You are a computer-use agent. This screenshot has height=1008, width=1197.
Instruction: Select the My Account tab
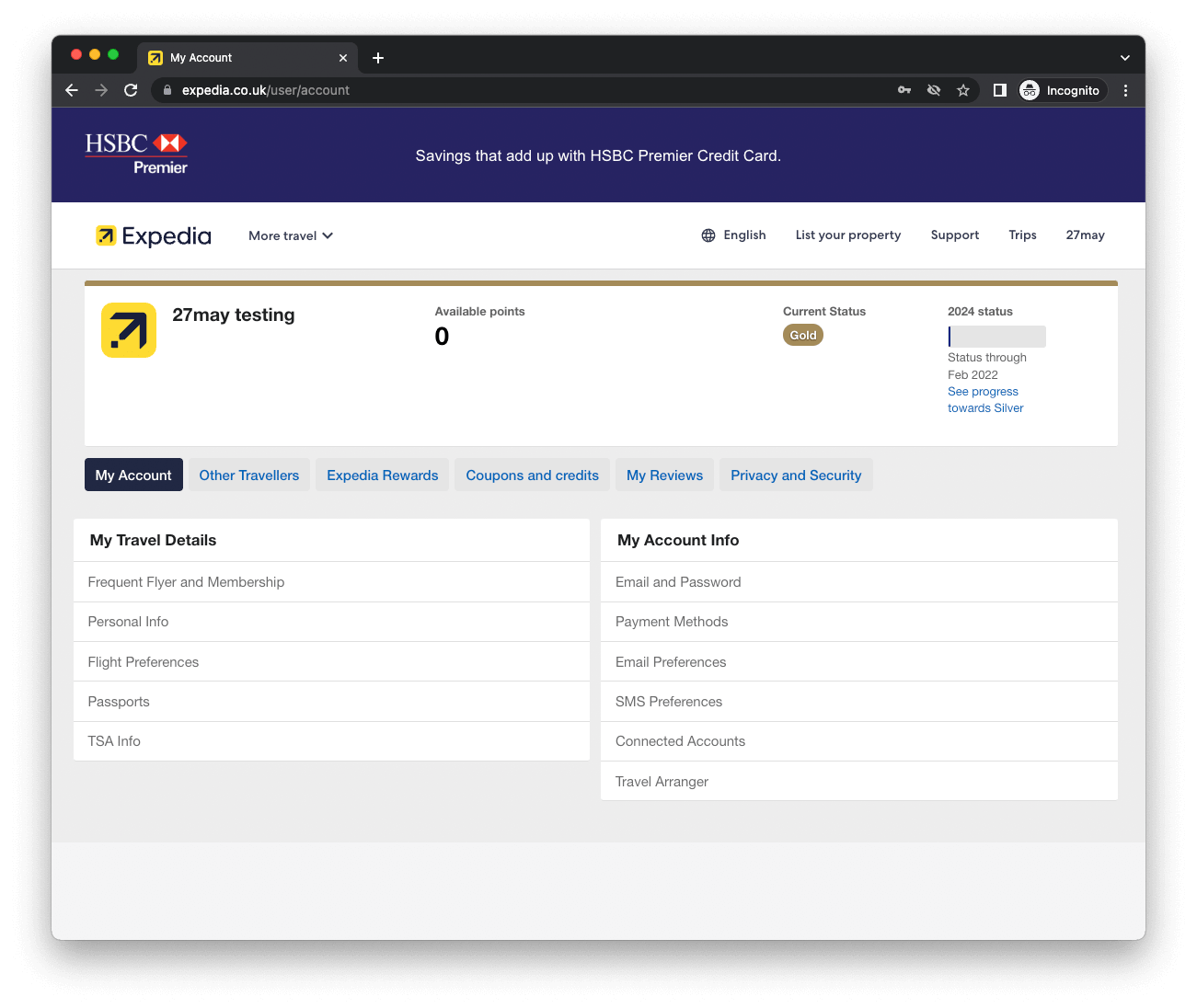pos(133,475)
